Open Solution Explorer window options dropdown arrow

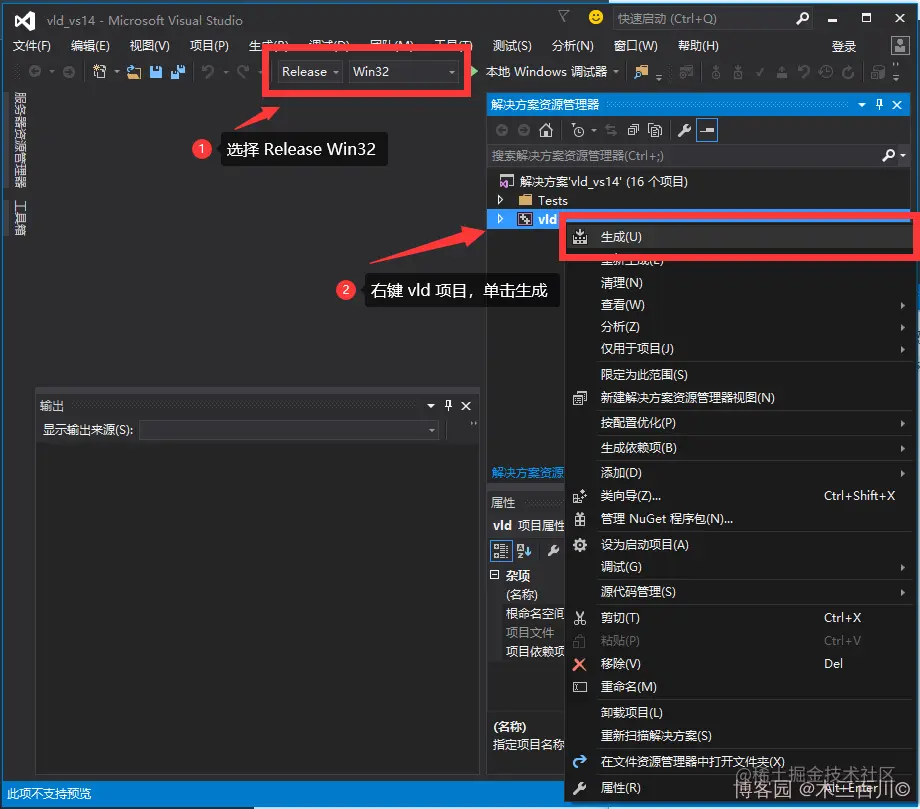pyautogui.click(x=862, y=104)
